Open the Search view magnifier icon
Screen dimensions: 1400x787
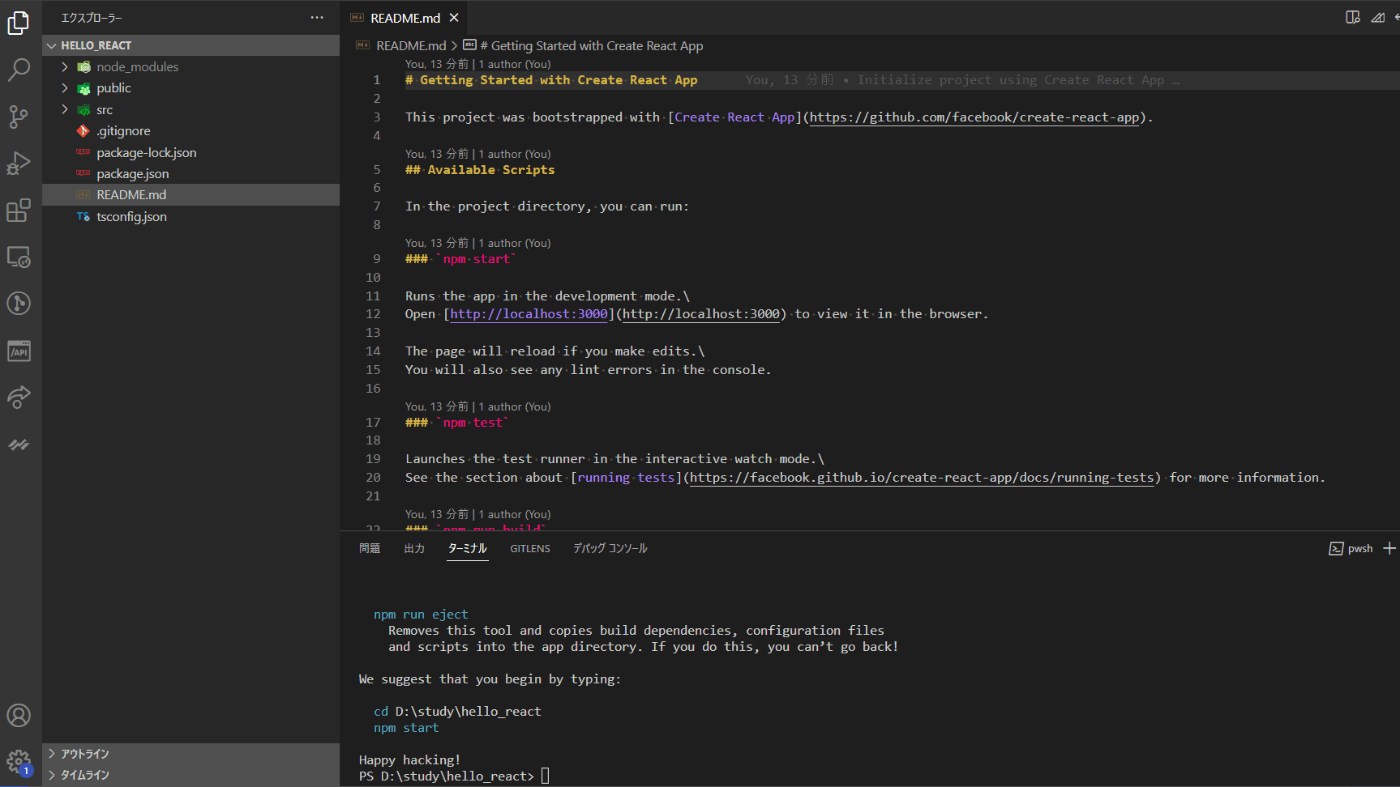pos(18,70)
